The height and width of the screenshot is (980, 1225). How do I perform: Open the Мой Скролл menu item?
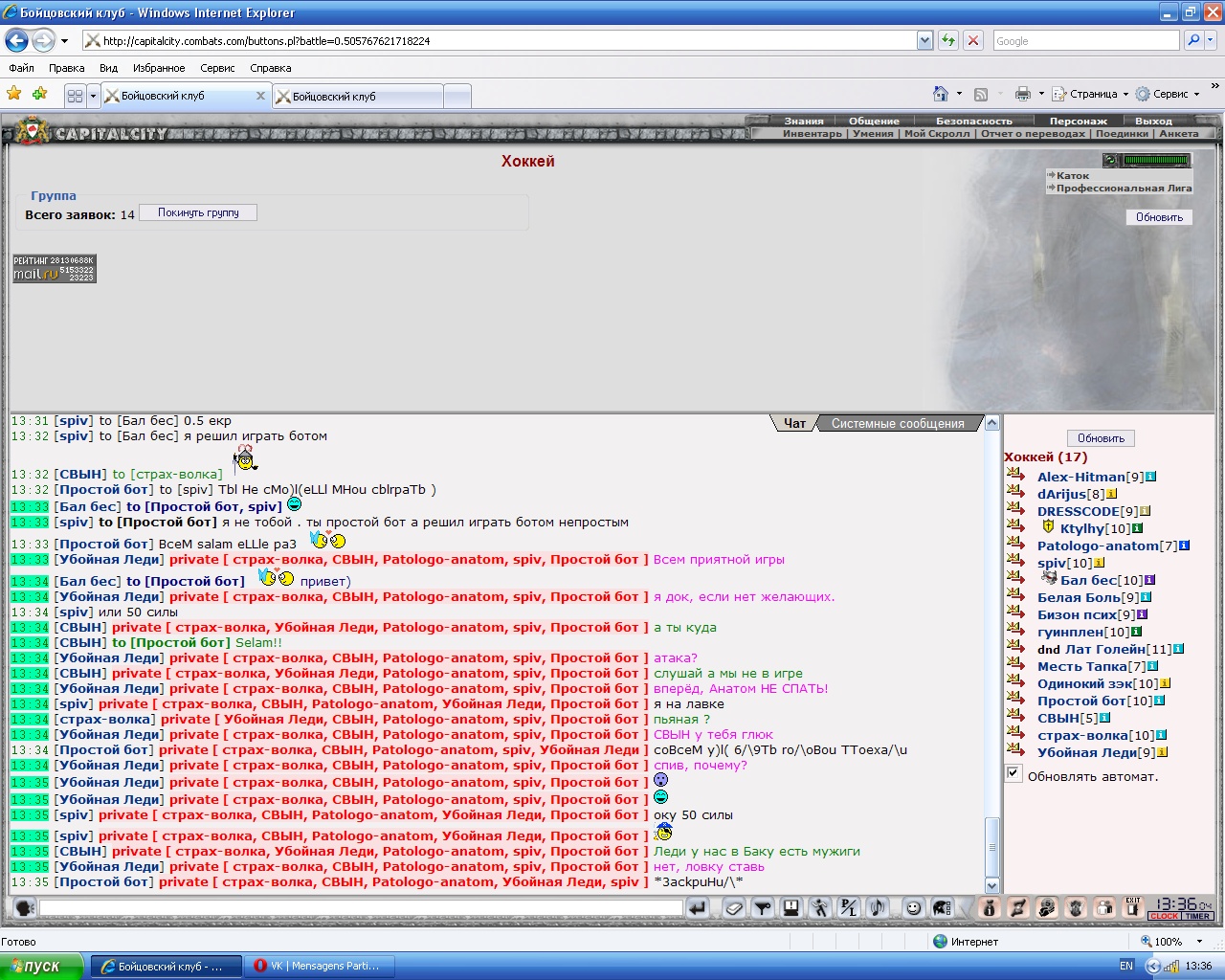(x=937, y=134)
